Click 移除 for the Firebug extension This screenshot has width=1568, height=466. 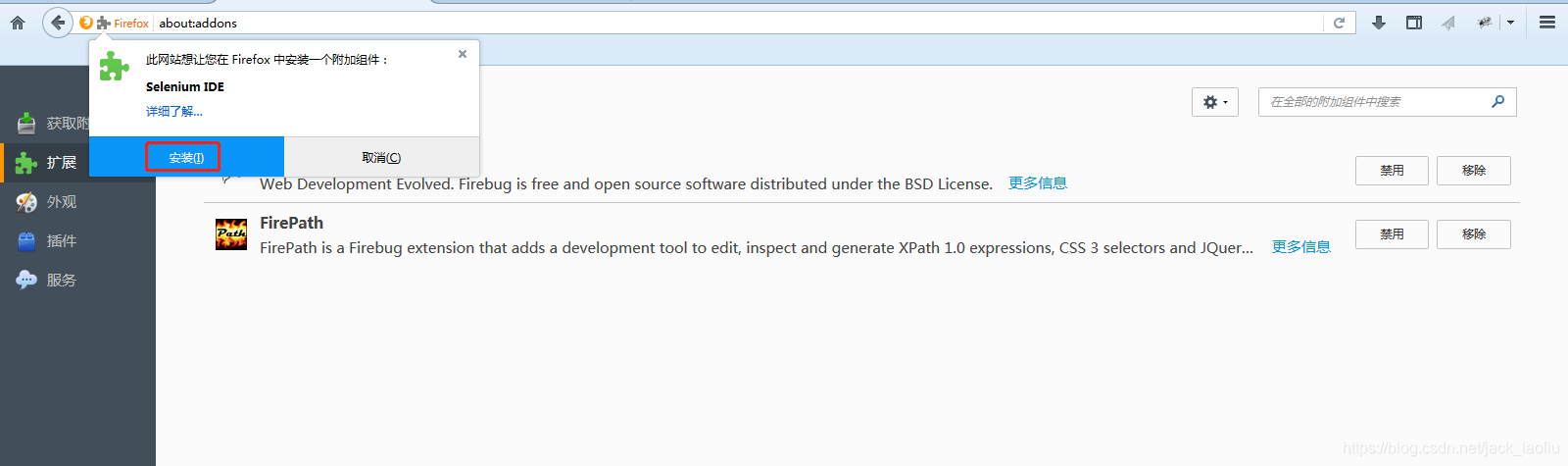[1474, 171]
